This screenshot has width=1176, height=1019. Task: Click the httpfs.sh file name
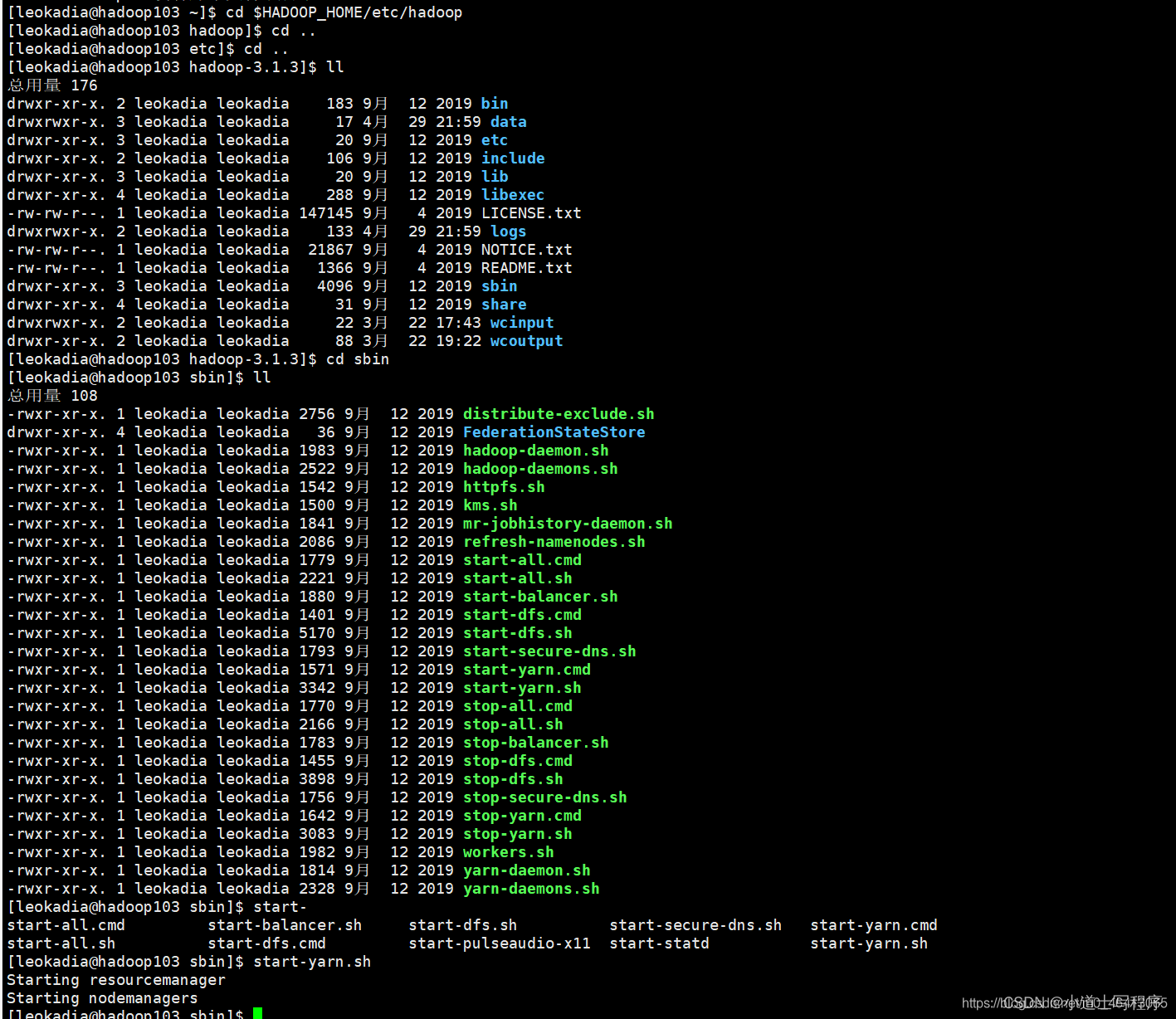[504, 487]
